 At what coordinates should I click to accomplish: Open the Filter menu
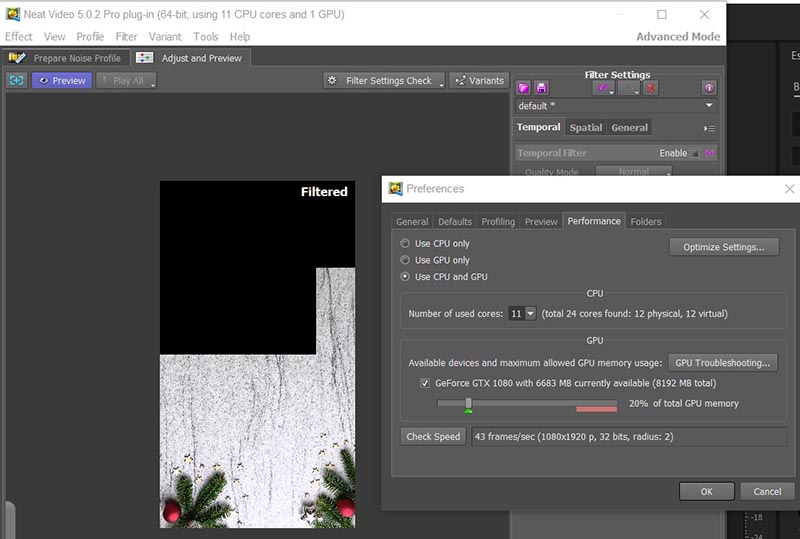coord(126,37)
